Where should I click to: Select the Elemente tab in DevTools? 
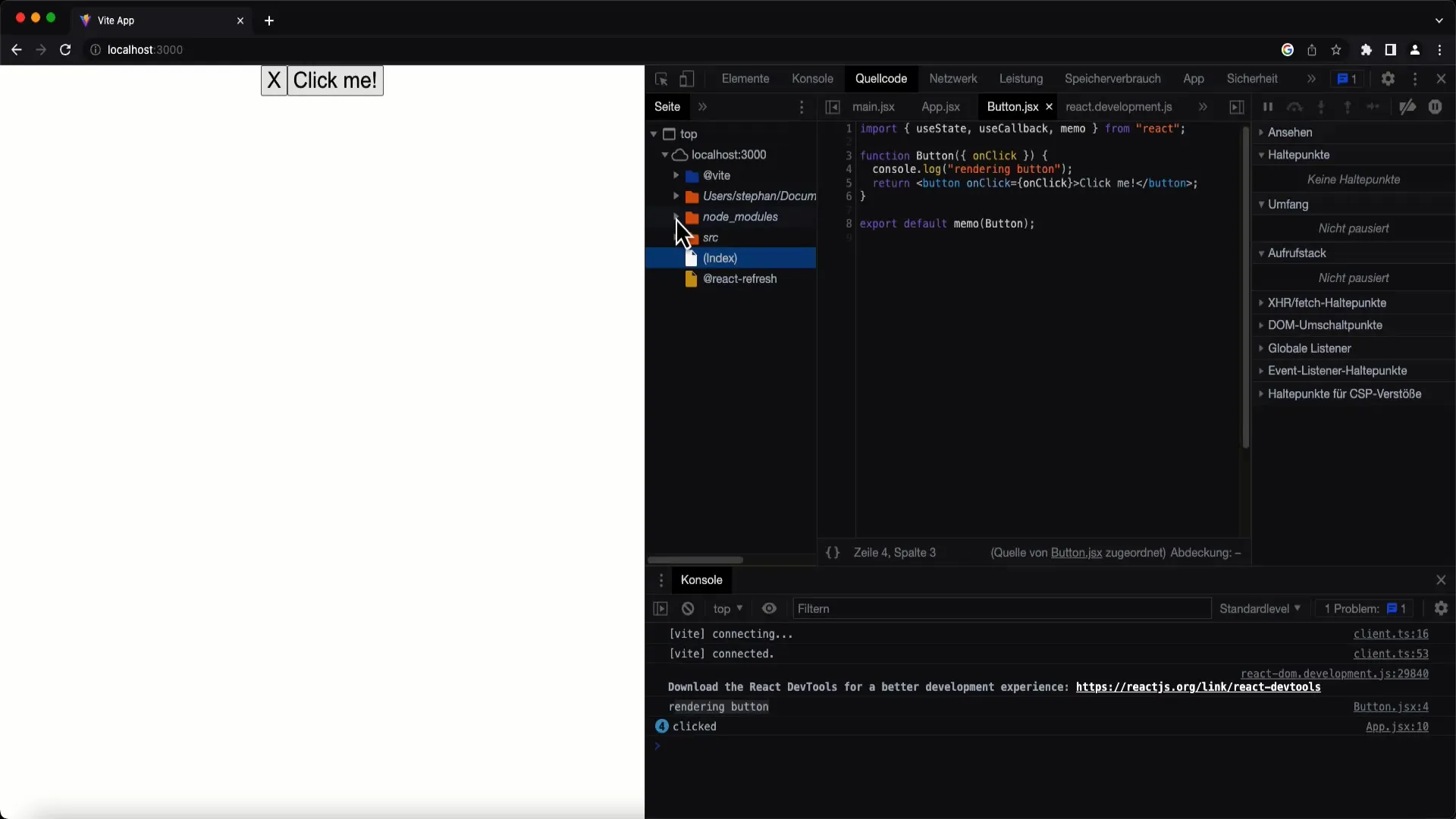(x=745, y=78)
